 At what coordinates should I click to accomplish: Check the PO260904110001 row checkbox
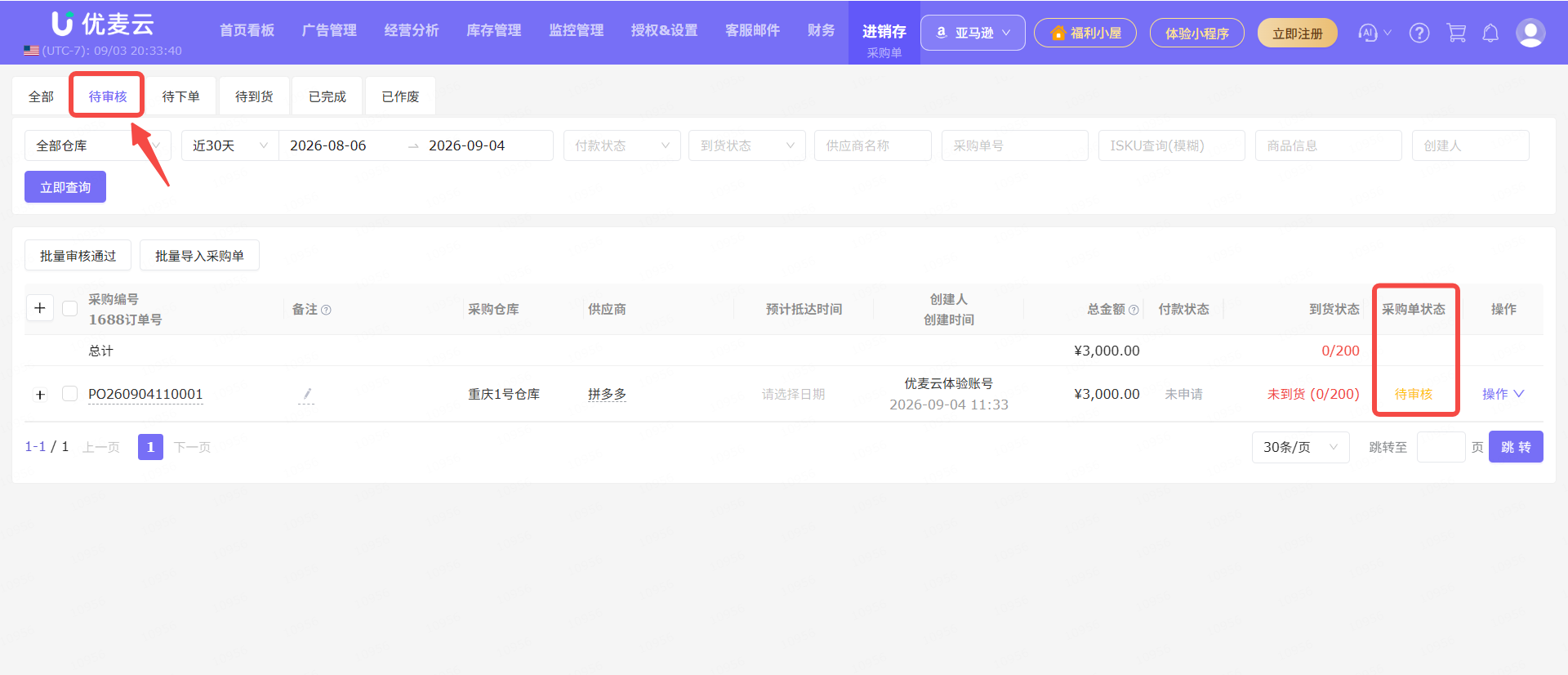(70, 394)
